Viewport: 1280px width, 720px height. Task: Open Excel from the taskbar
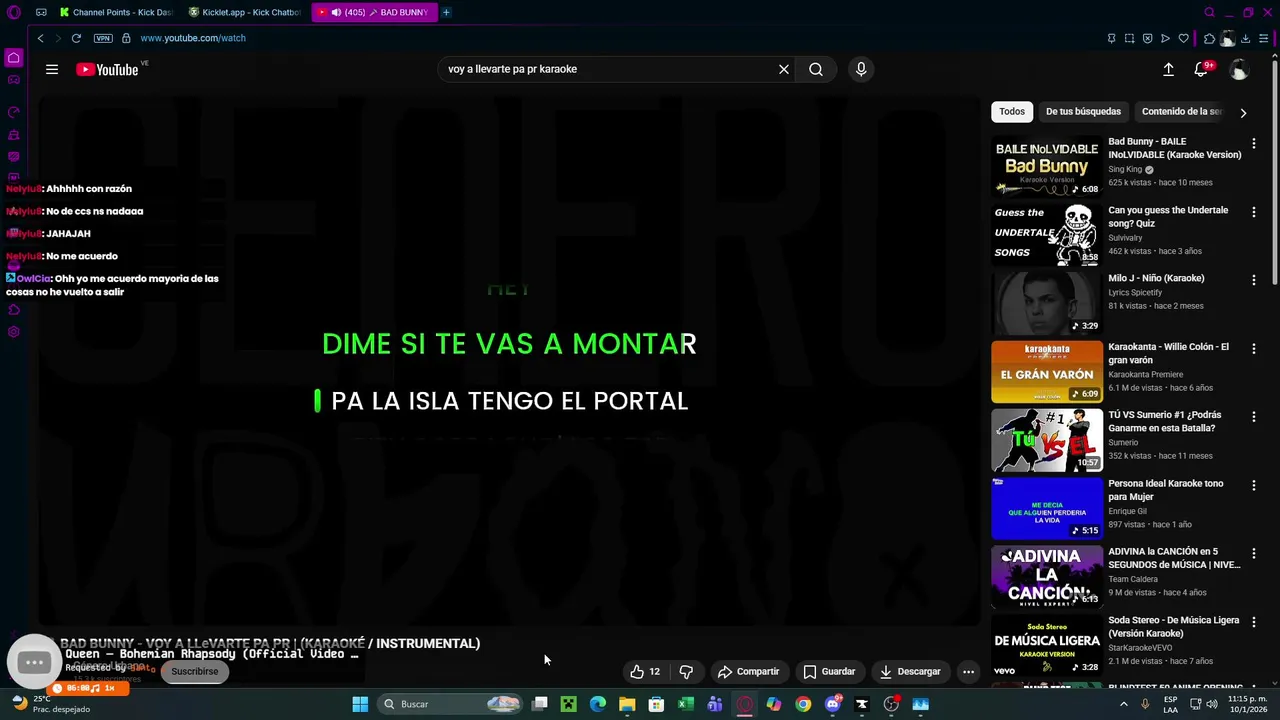(686, 704)
